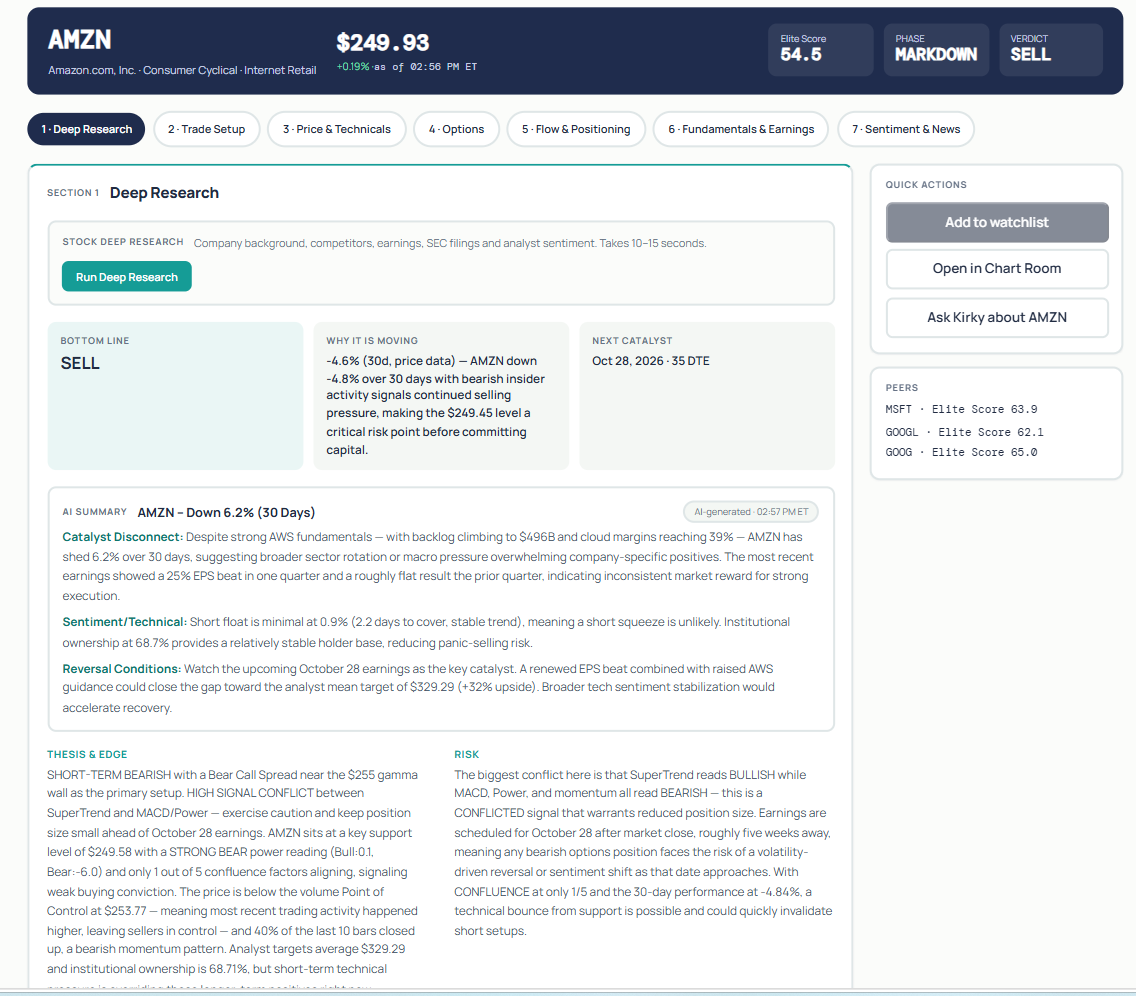Screen dimensions: 1136x996
Task: Click the AMZN ticker title
Action: [80, 40]
